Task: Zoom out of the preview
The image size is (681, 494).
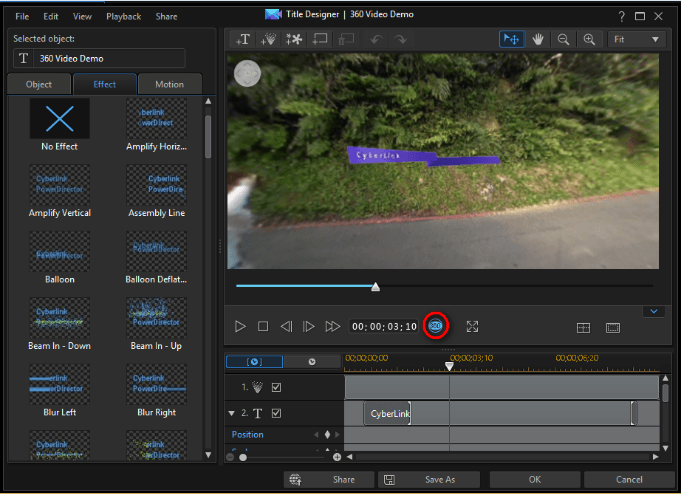Action: tap(563, 40)
